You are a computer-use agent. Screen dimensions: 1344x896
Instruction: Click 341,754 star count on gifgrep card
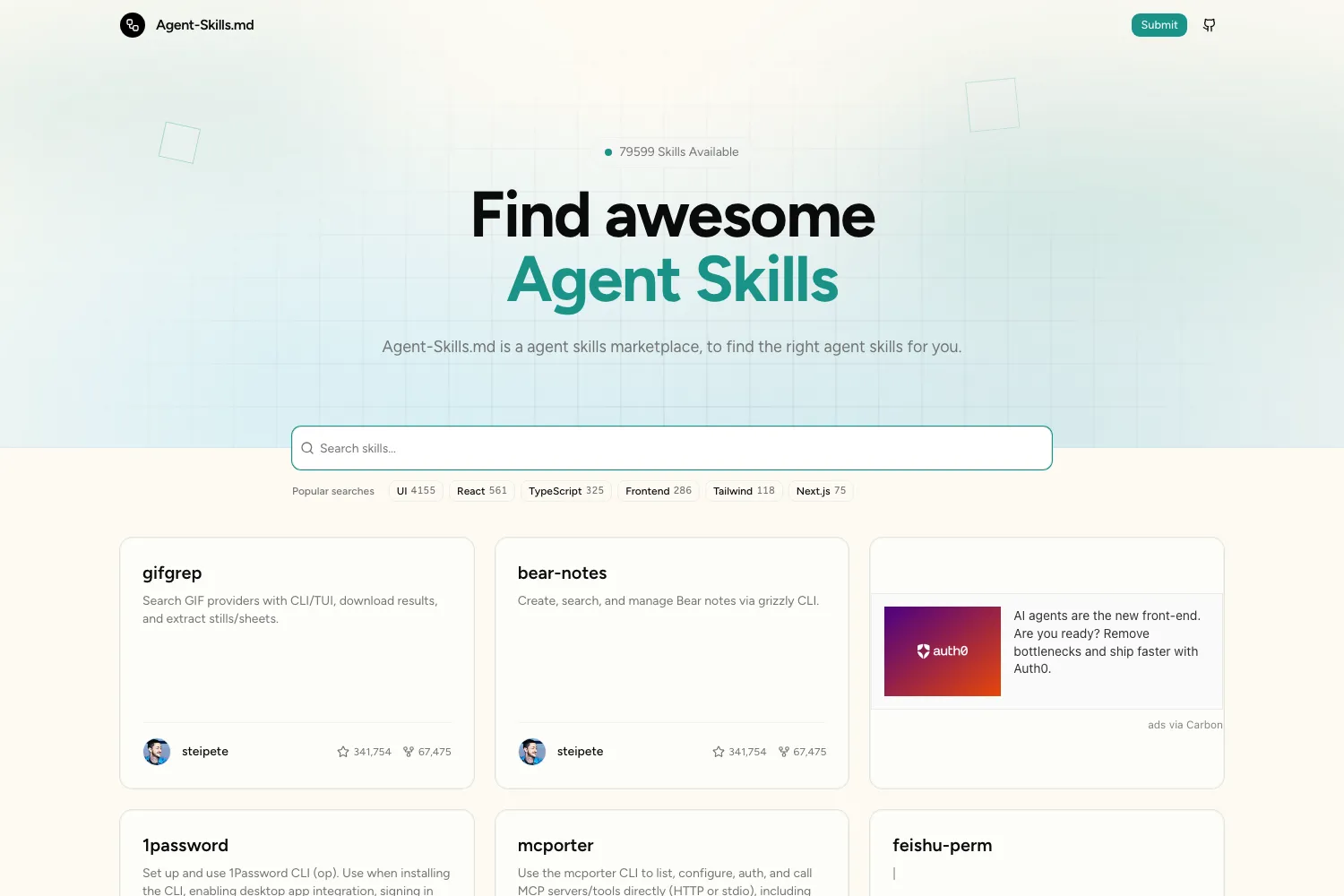tap(373, 752)
